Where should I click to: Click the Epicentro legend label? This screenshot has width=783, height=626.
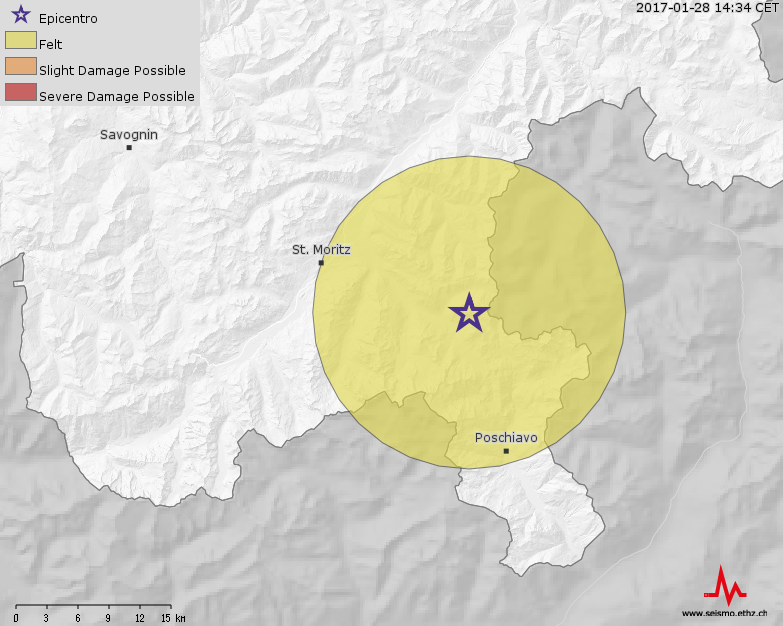pyautogui.click(x=69, y=18)
